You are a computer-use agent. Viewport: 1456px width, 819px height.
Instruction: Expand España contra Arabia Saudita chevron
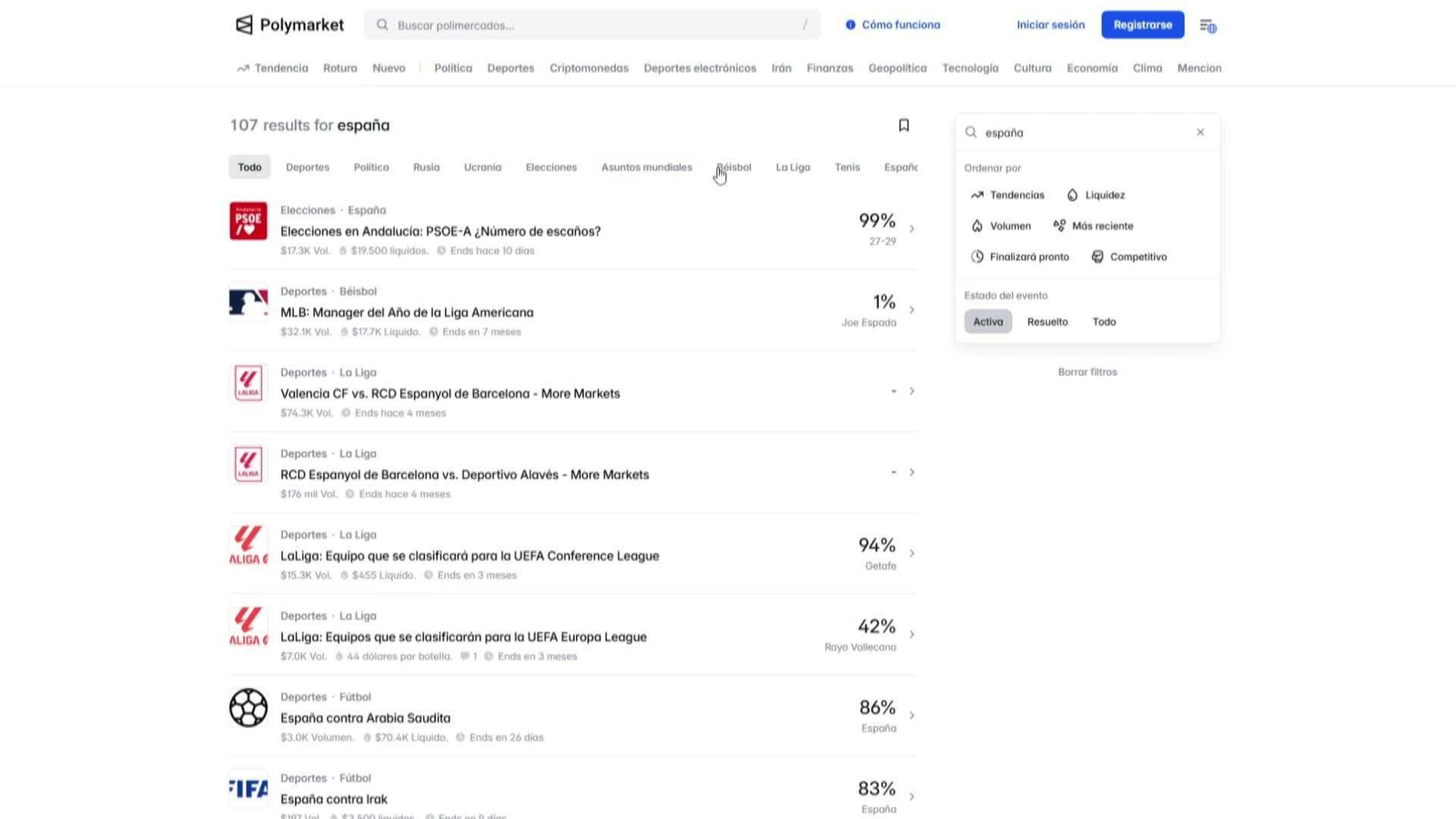point(912,715)
